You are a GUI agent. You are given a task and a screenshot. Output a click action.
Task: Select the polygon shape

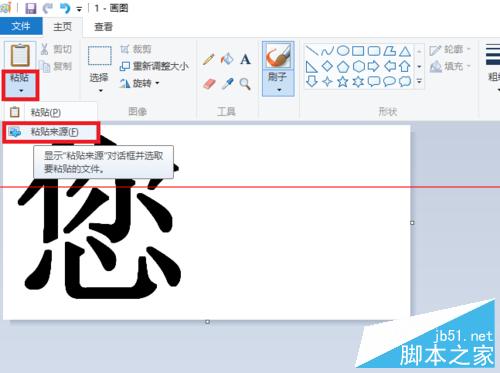[389, 51]
